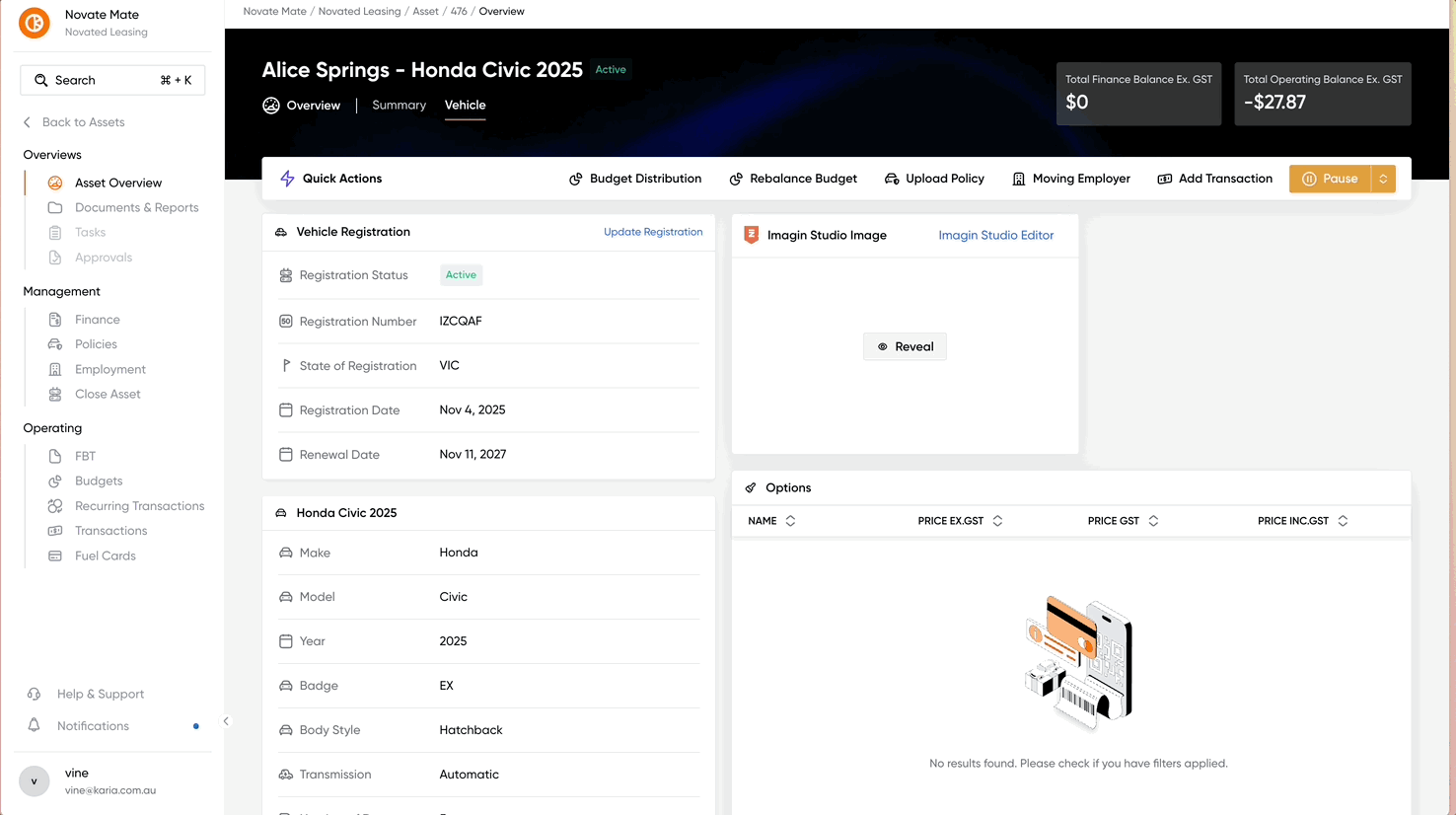Click the Novate Mate orange logo icon
Image resolution: width=1456 pixels, height=815 pixels.
[x=35, y=23]
